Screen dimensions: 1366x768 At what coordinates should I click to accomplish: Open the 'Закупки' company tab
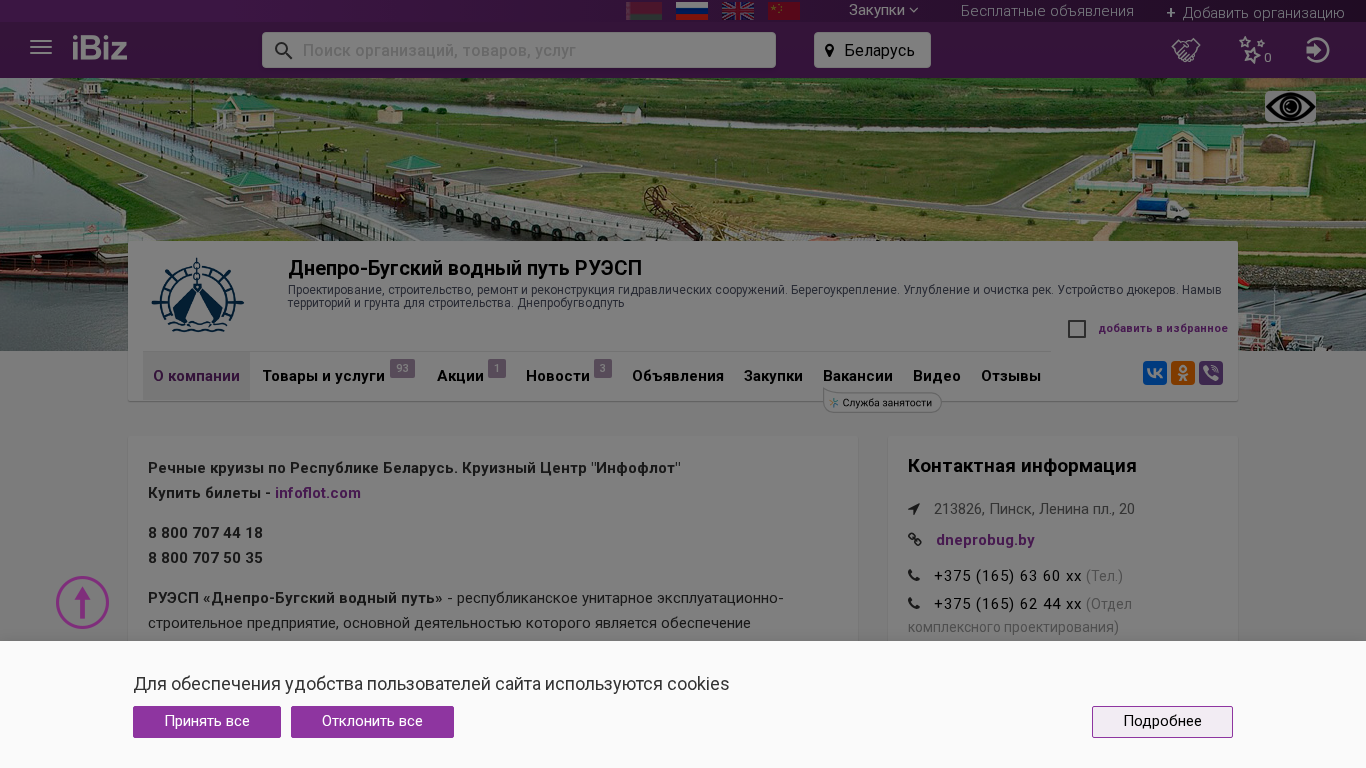pos(773,376)
